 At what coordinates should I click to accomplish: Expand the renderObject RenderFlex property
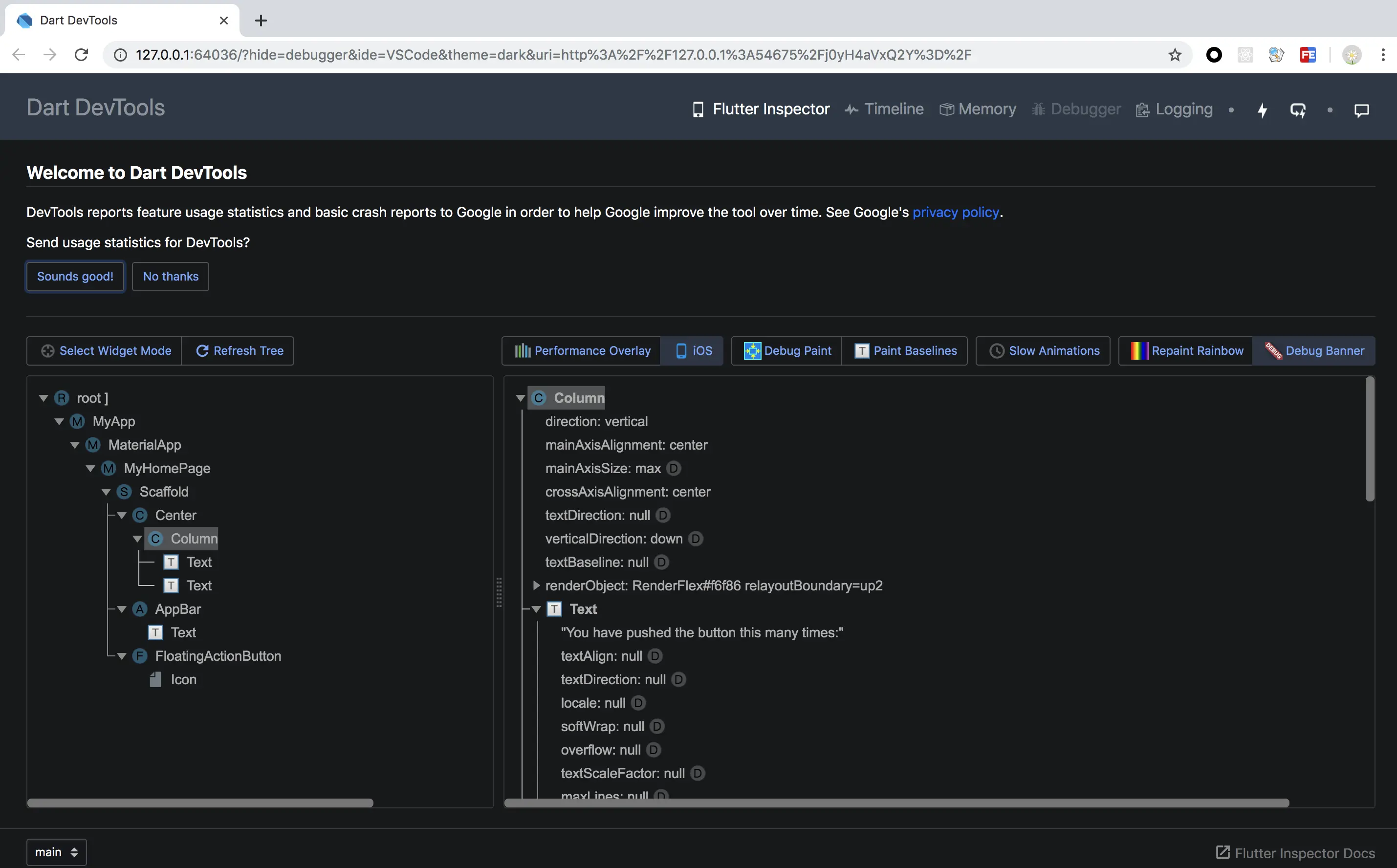[536, 586]
